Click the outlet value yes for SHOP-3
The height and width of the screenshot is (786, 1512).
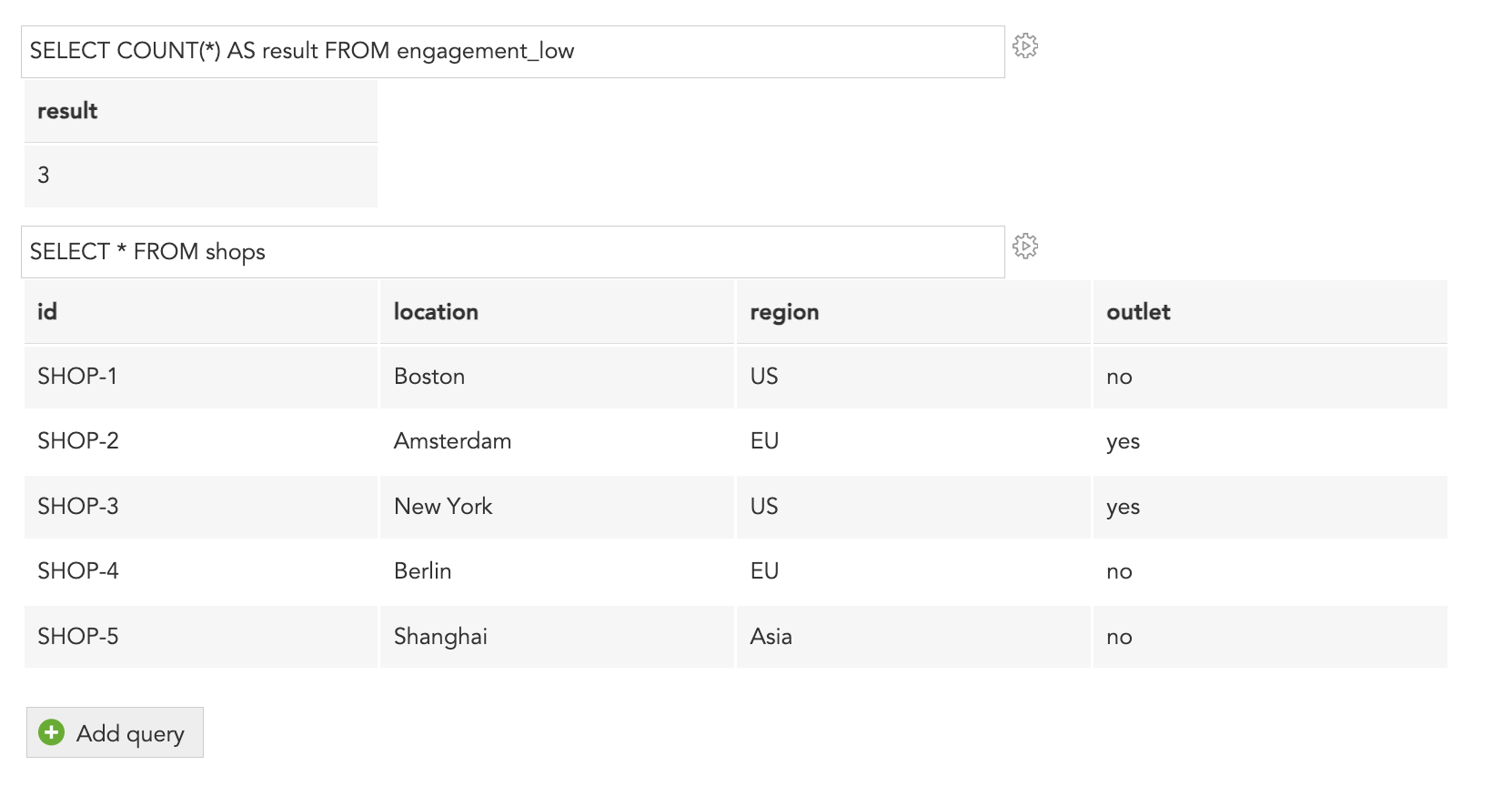pos(1270,507)
